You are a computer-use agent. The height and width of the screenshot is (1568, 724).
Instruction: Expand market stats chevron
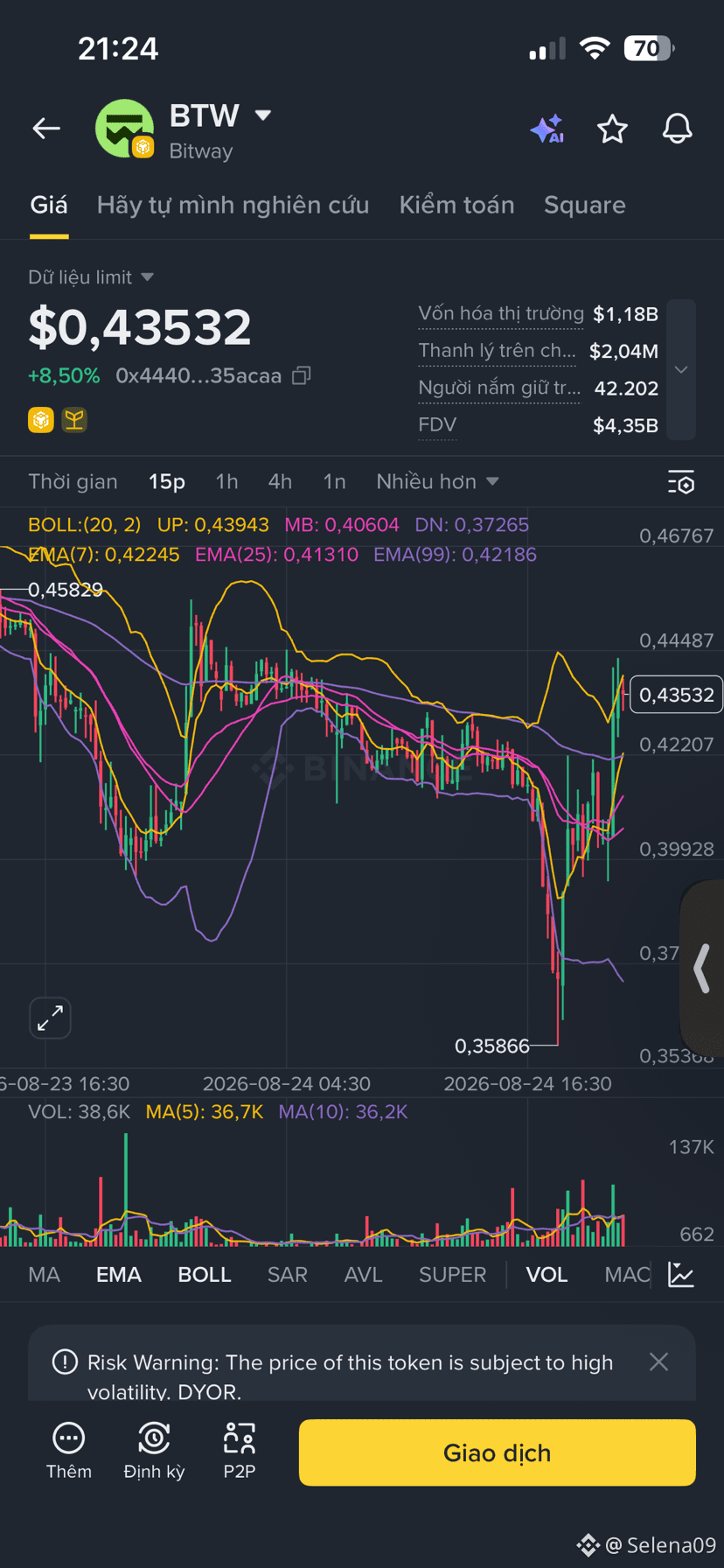[681, 369]
